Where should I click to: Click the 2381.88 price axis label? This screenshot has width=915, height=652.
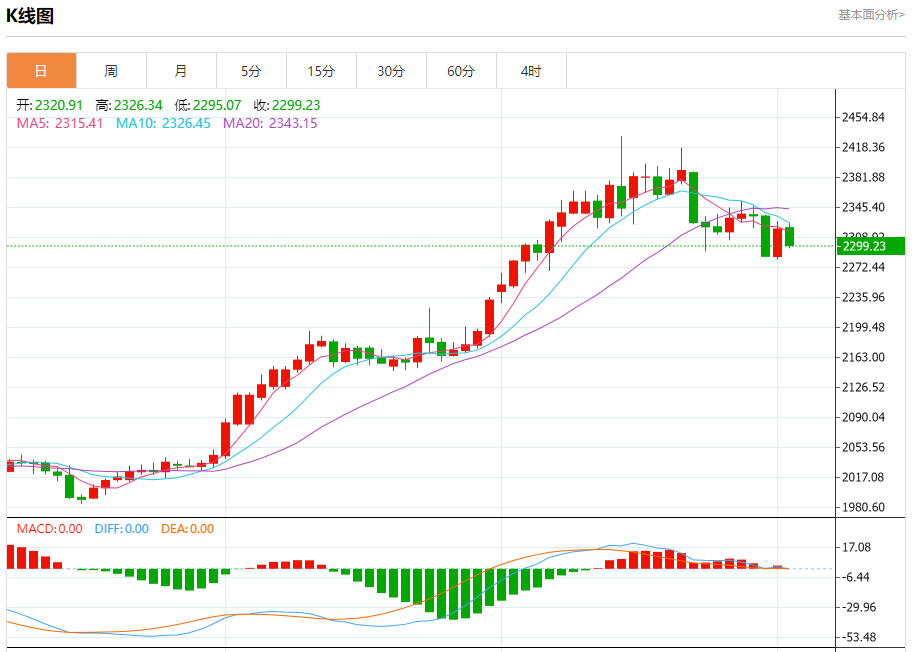click(863, 177)
